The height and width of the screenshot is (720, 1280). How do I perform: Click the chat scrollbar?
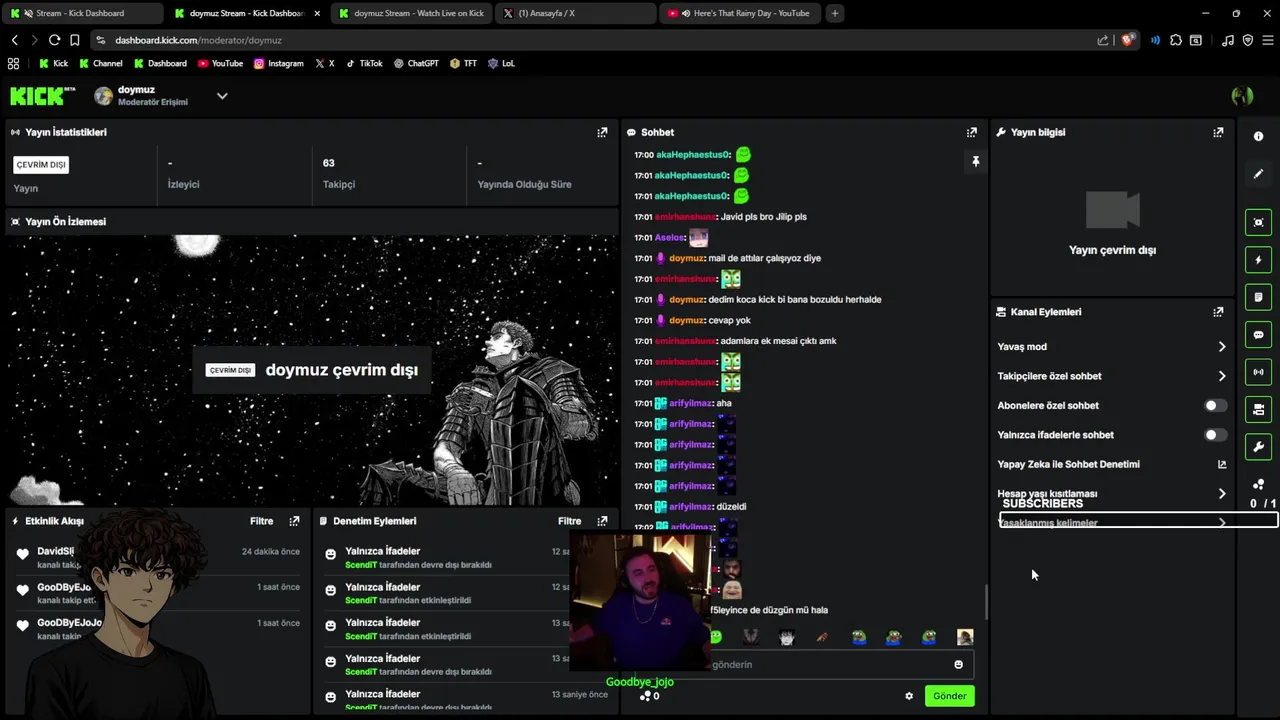[x=987, y=602]
